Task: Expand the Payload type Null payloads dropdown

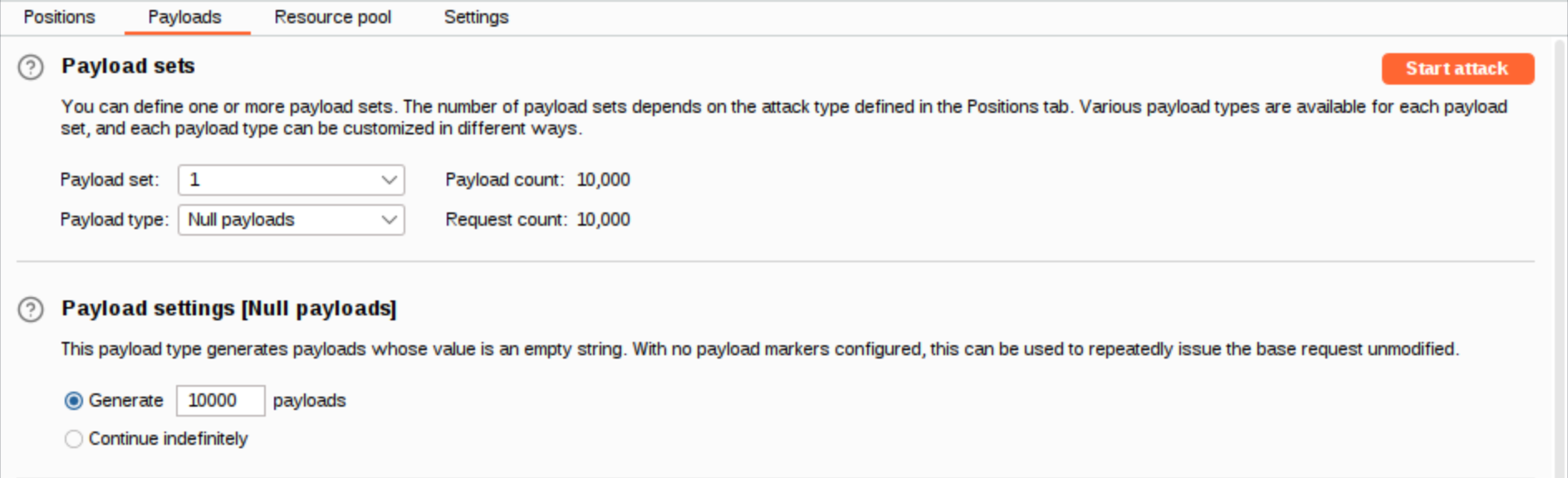Action: 292,220
